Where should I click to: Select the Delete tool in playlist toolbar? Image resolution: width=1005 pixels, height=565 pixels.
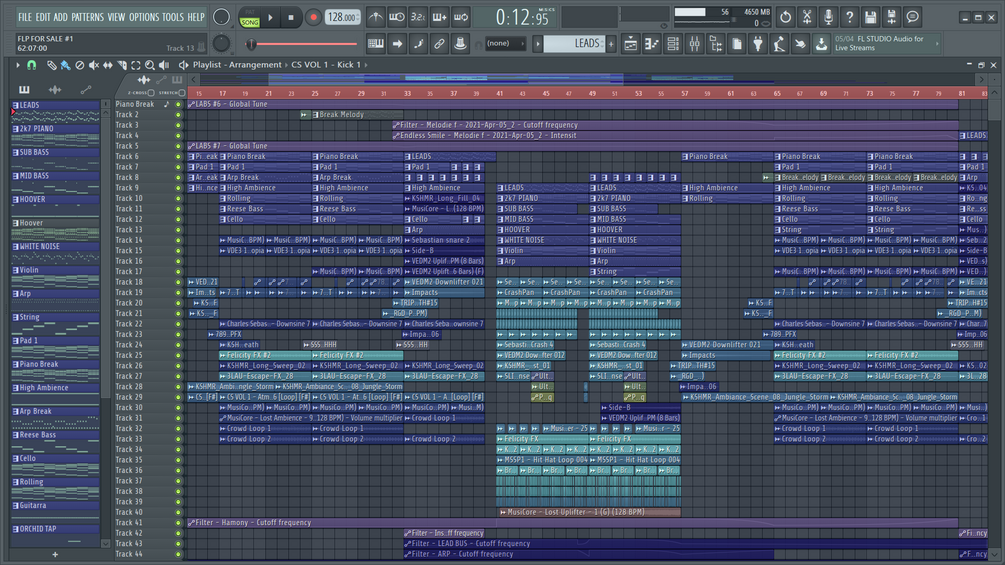(79, 65)
